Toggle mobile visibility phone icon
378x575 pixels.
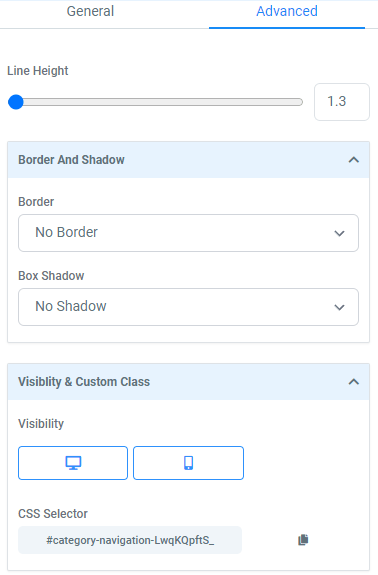[188, 463]
